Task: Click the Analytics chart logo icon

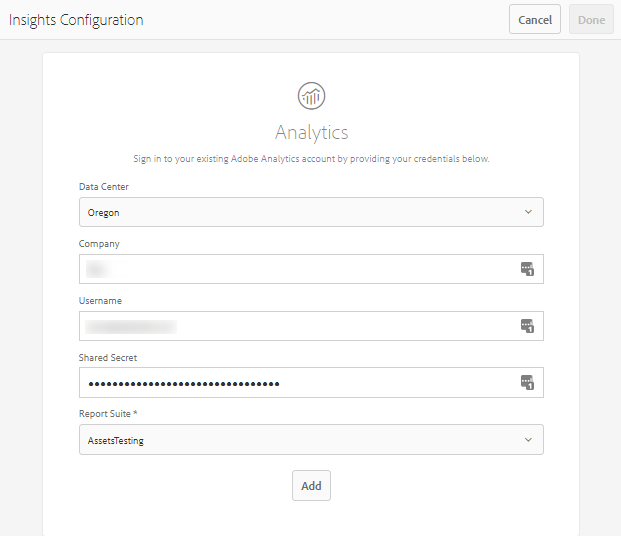Action: 311,96
